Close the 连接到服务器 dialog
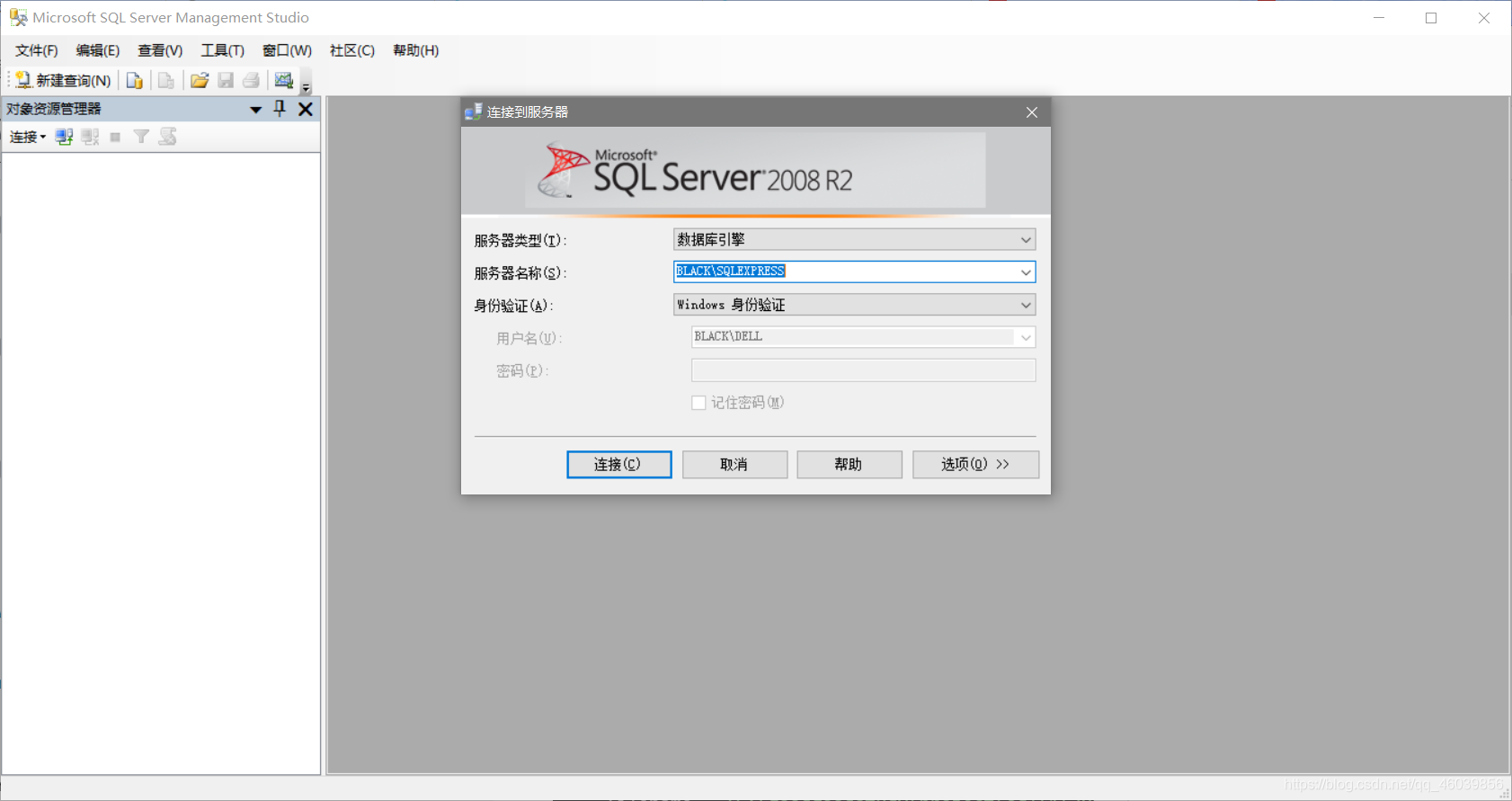The width and height of the screenshot is (1512, 801). (1032, 112)
